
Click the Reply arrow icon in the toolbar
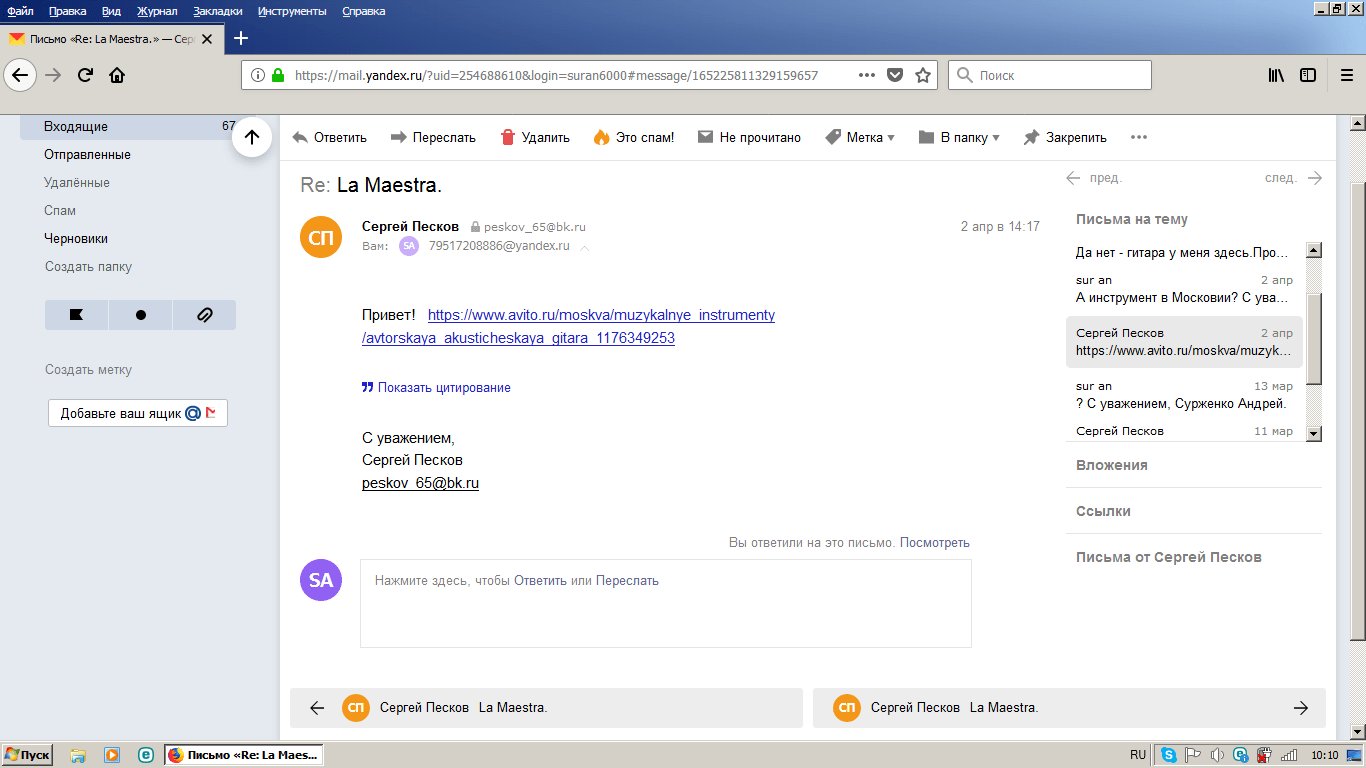coord(300,138)
